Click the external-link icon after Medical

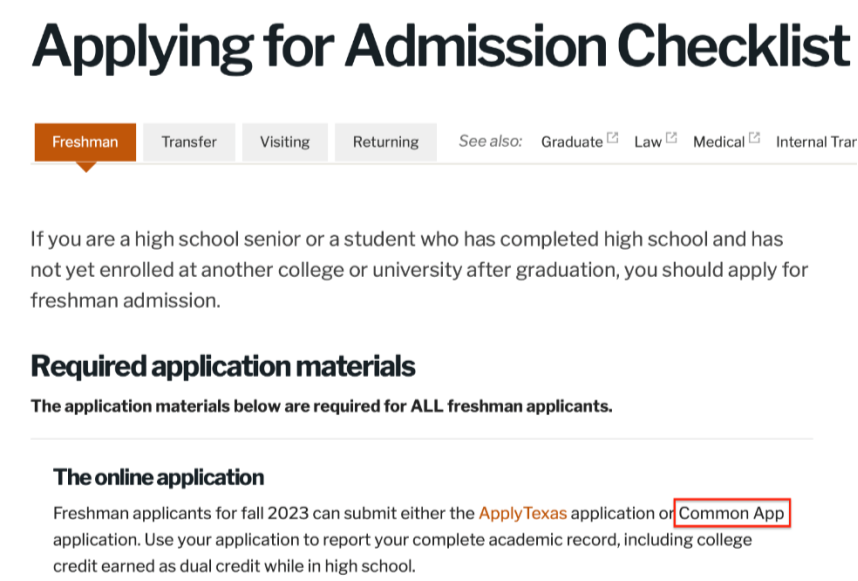(x=754, y=138)
